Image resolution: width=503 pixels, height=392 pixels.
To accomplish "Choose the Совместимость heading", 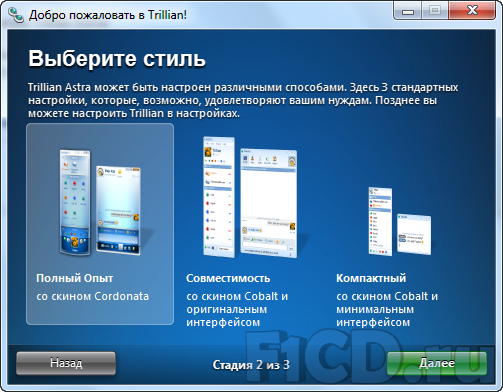I will (228, 278).
